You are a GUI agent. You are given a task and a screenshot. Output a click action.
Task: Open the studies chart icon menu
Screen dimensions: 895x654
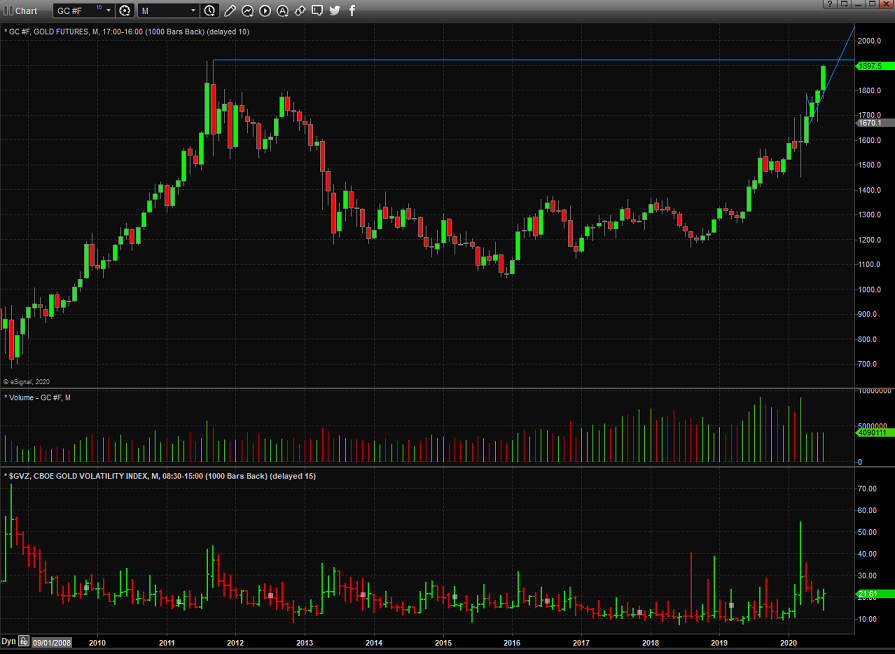pos(247,10)
